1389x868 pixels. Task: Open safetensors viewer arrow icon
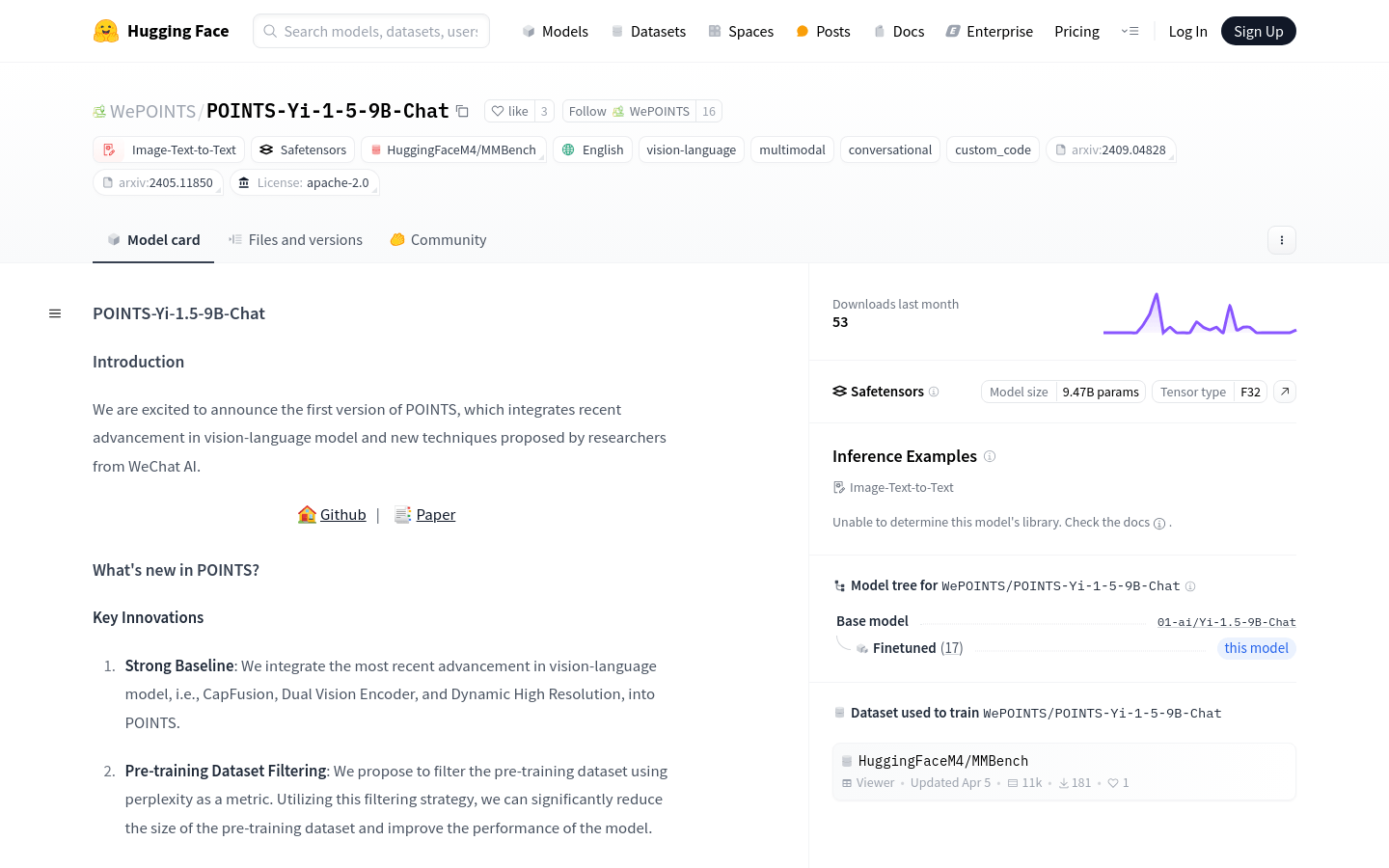[x=1284, y=392]
